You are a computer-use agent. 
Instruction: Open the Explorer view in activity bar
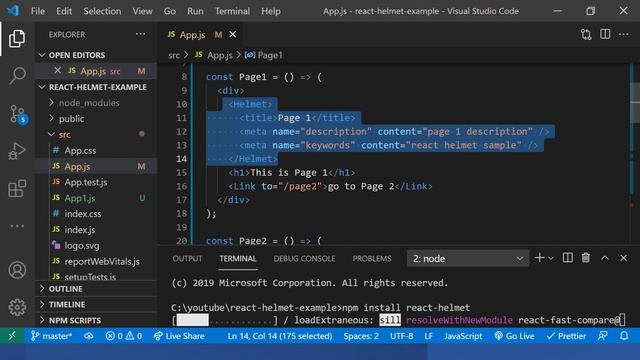tap(17, 39)
